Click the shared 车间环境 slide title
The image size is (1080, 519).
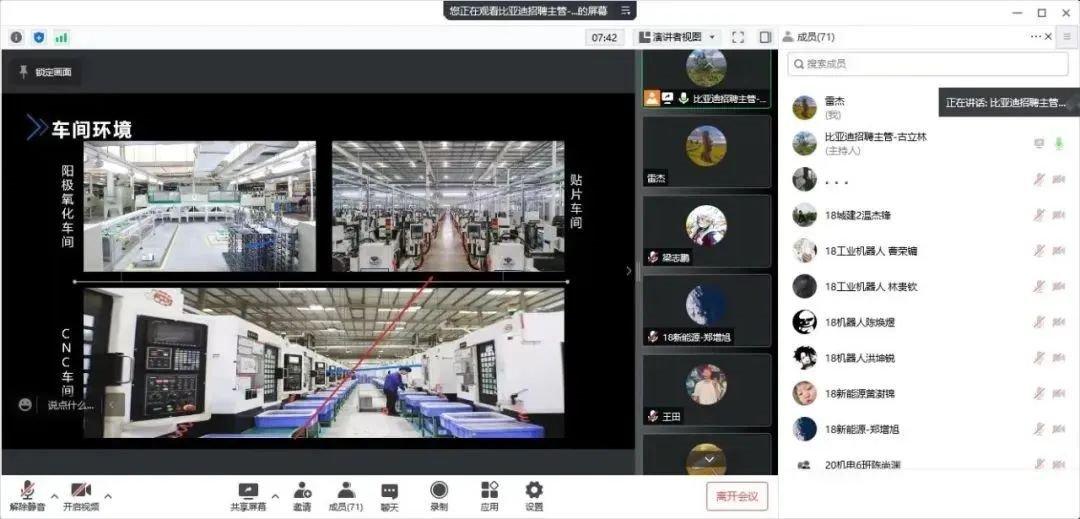pyautogui.click(x=91, y=129)
